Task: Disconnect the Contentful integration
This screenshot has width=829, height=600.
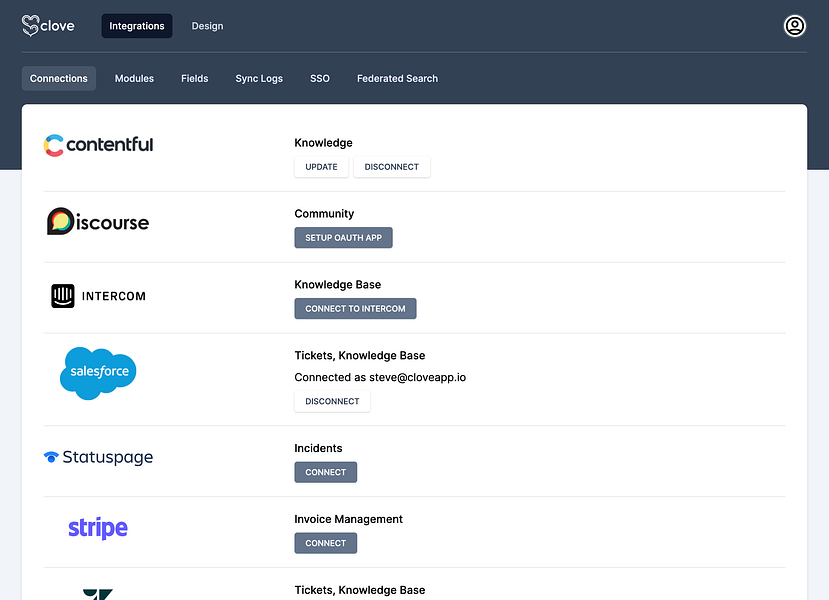Action: pyautogui.click(x=391, y=167)
